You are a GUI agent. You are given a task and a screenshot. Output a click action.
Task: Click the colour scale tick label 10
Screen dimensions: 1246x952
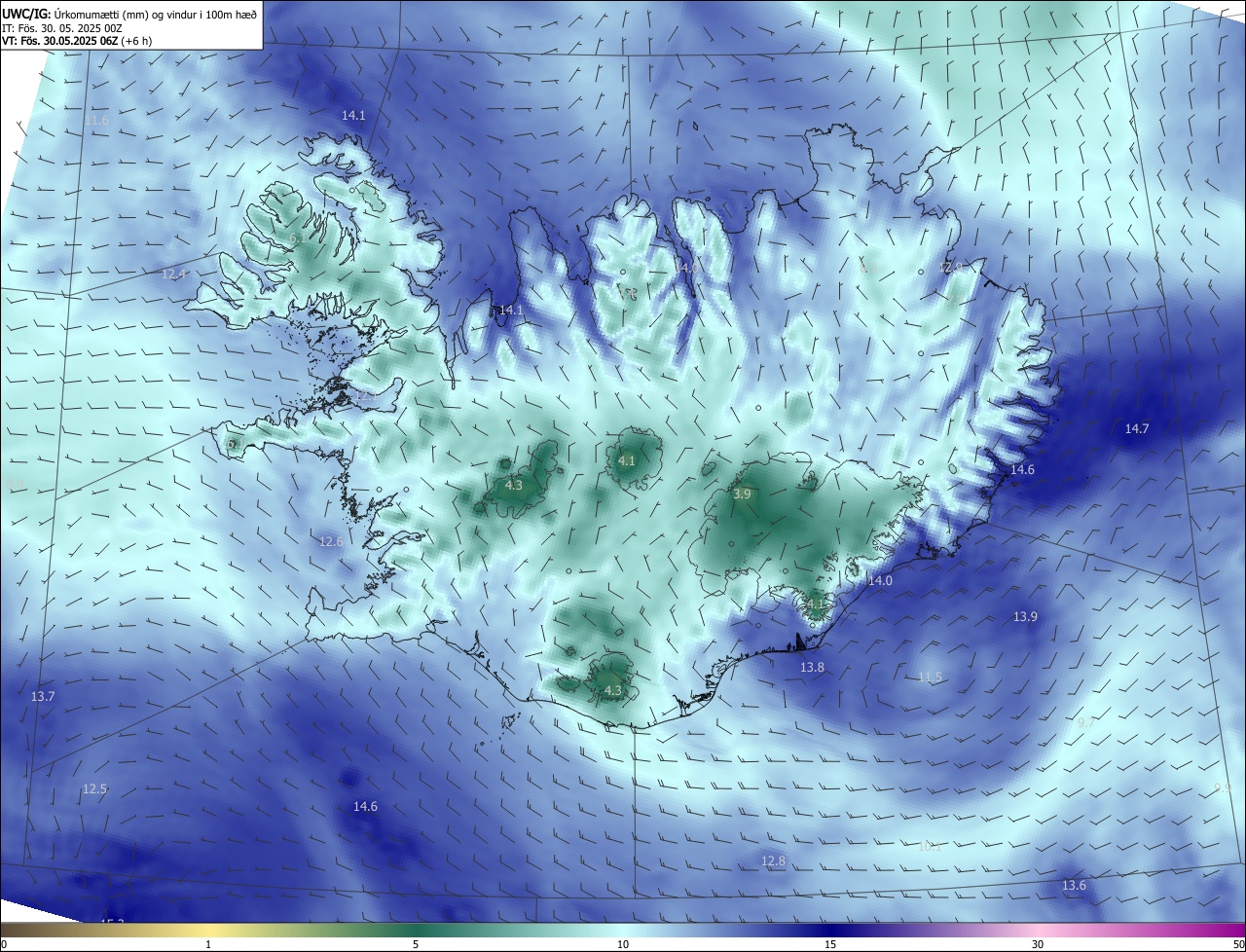coord(623,944)
